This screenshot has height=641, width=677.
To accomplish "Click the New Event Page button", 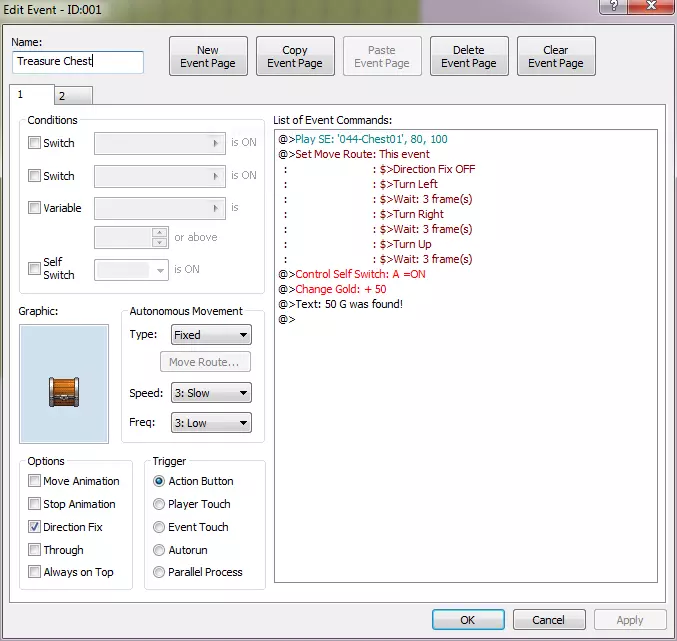I will coord(208,56).
